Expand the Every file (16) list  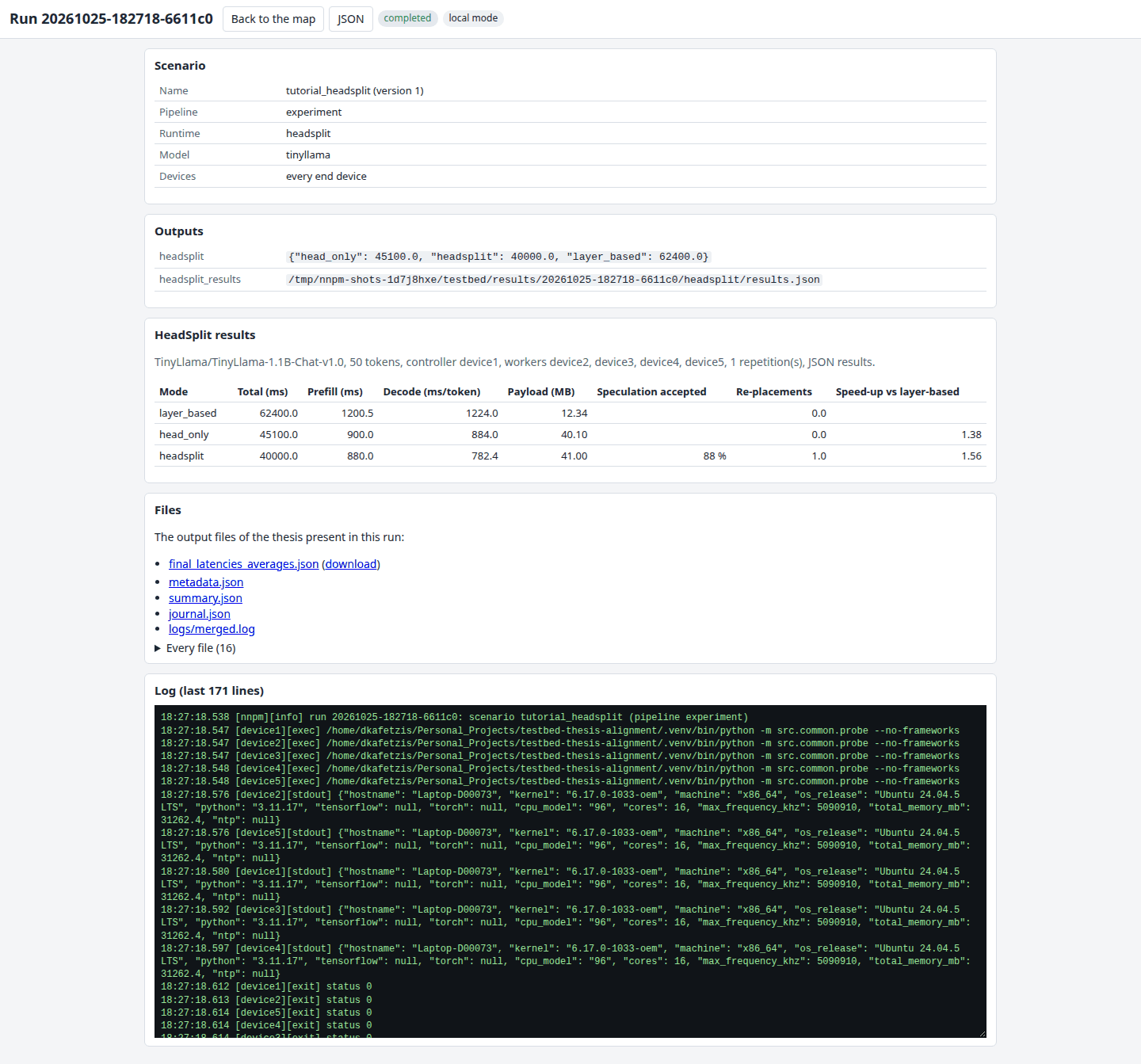(x=195, y=648)
